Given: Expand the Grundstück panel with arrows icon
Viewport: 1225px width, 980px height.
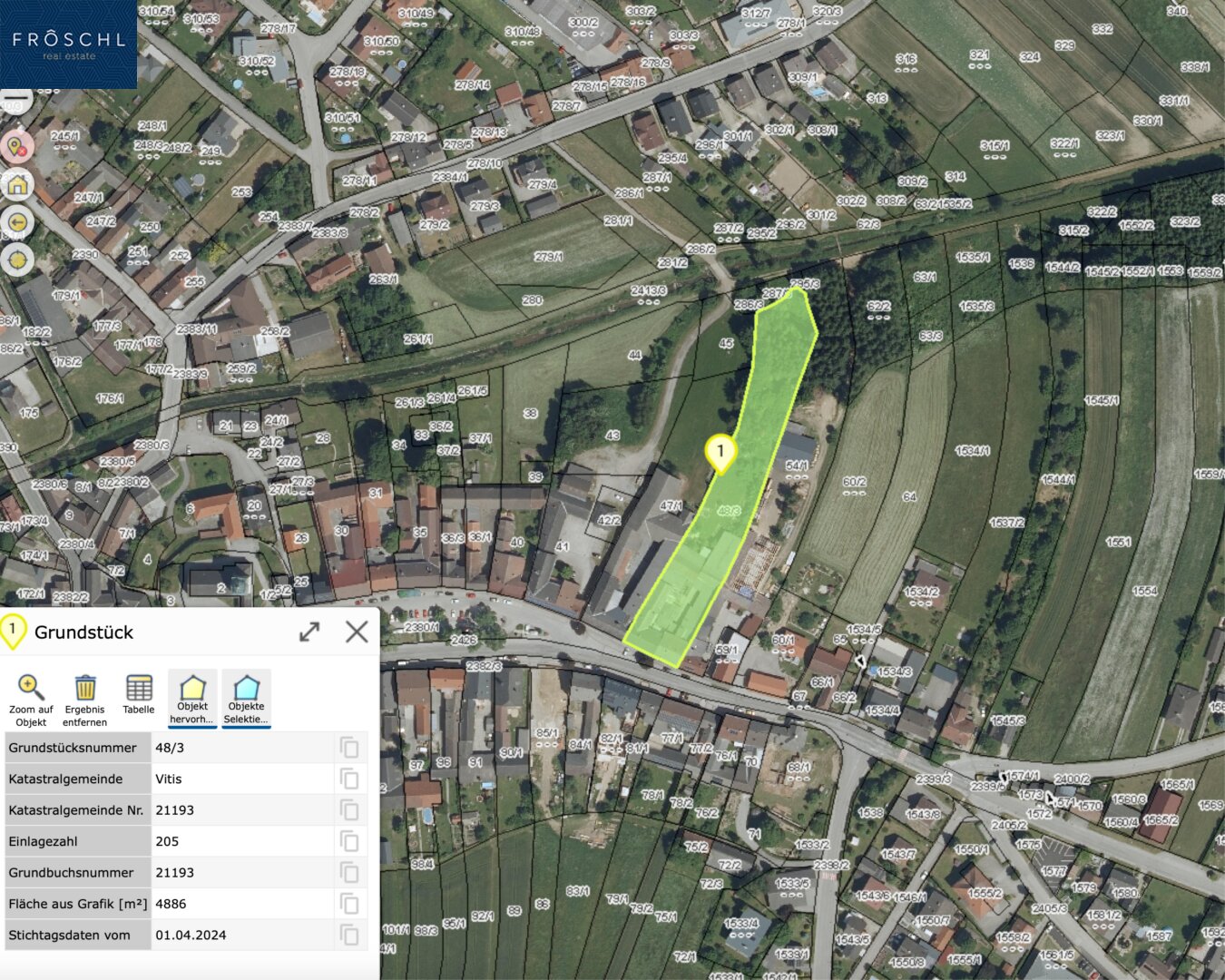Looking at the screenshot, I should point(309,632).
